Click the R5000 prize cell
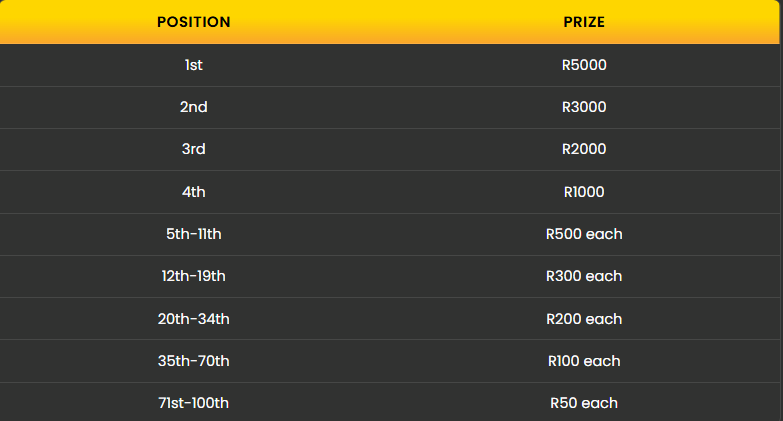Viewport: 783px width, 421px height. click(x=584, y=65)
